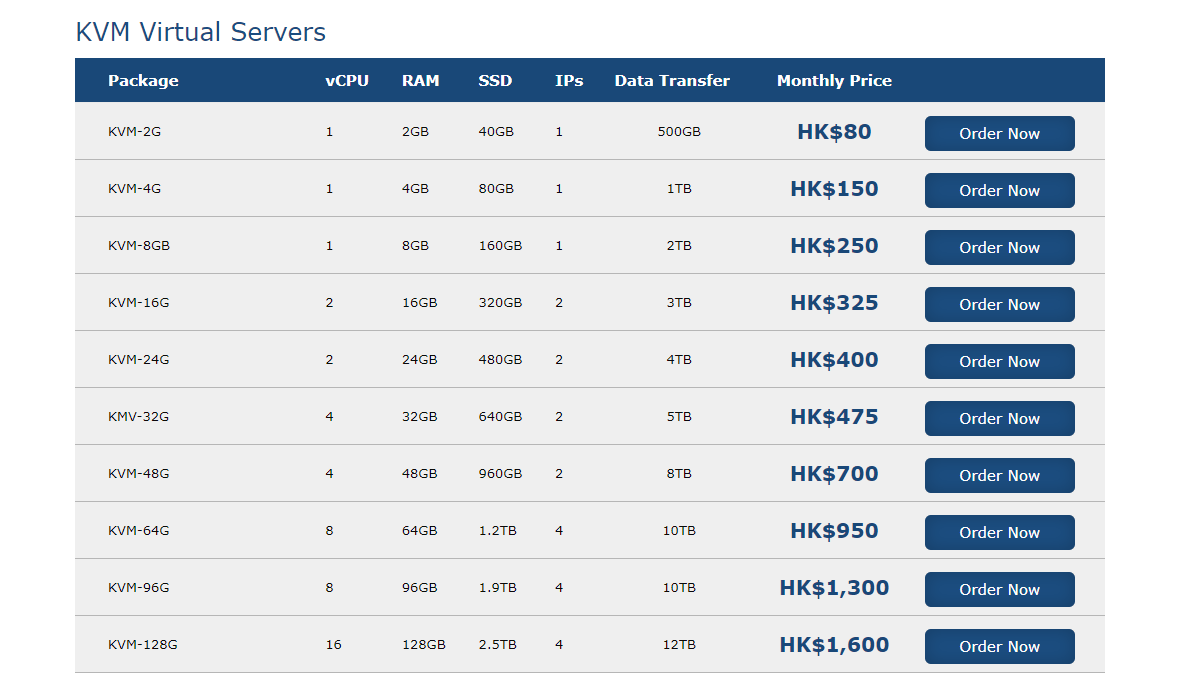Viewport: 1180px width, 690px height.
Task: Click the 320GB SSD value
Action: pyautogui.click(x=500, y=302)
